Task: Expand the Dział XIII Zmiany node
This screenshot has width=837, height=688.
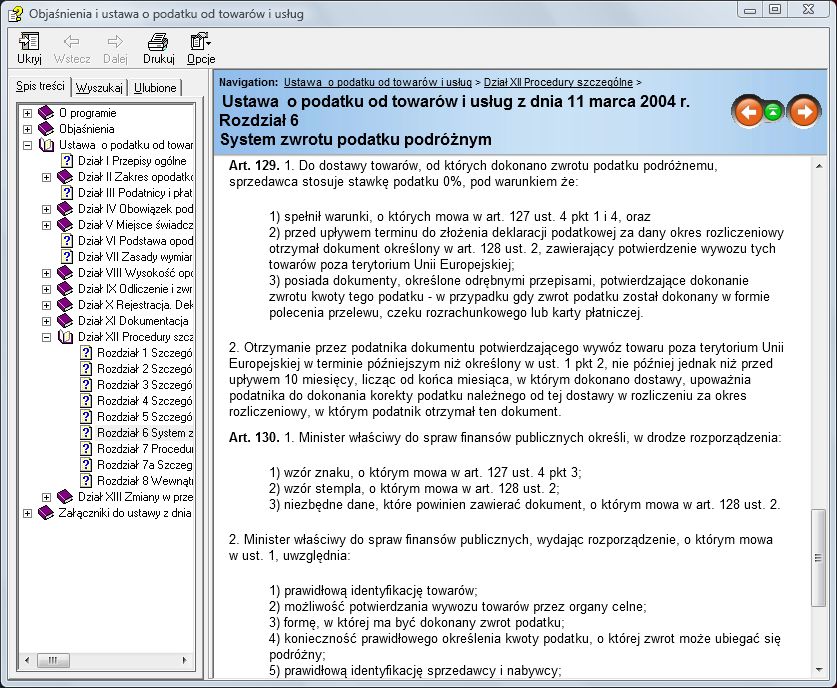Action: point(46,497)
